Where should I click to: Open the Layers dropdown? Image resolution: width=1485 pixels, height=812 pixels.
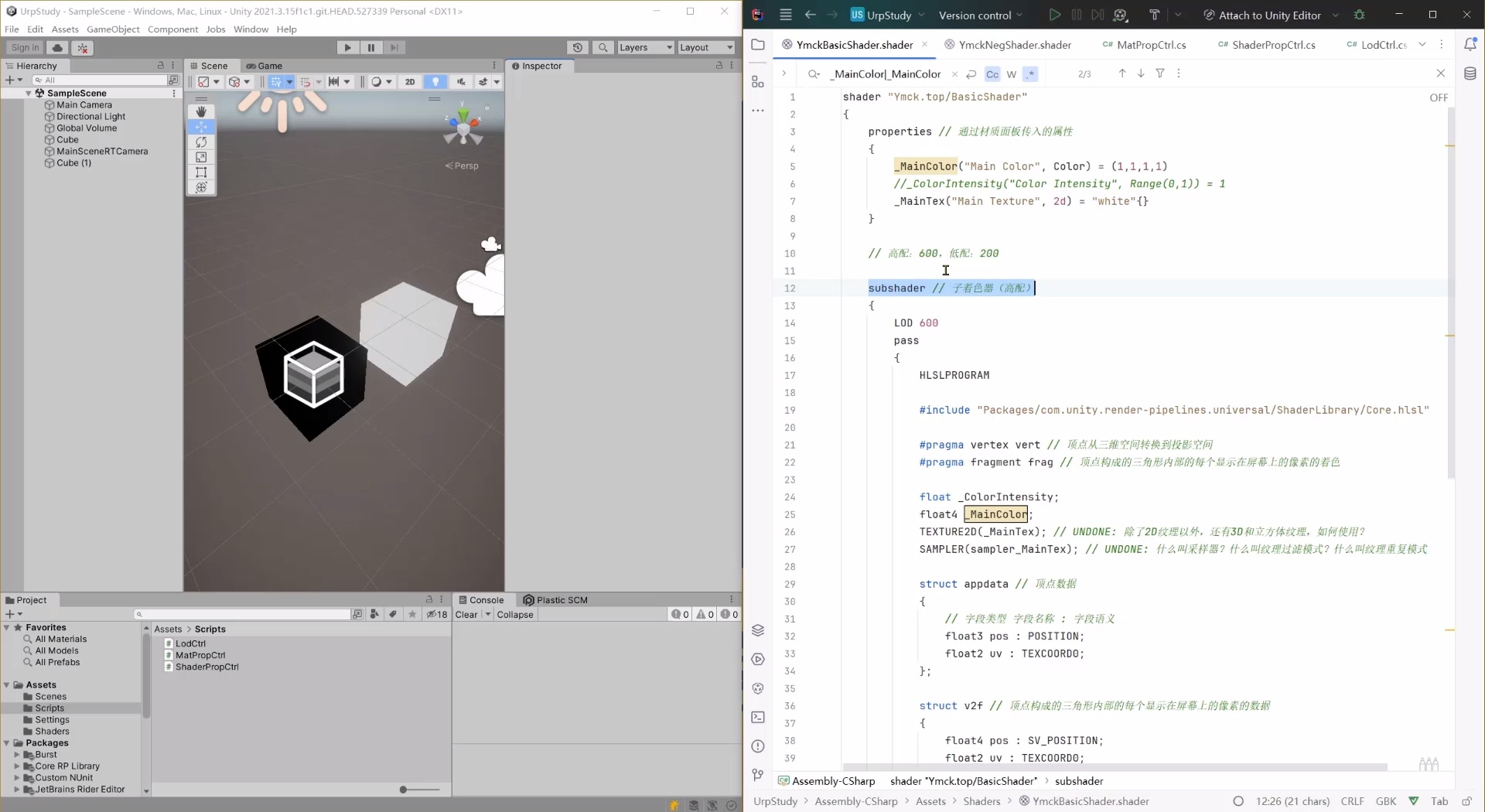(644, 47)
